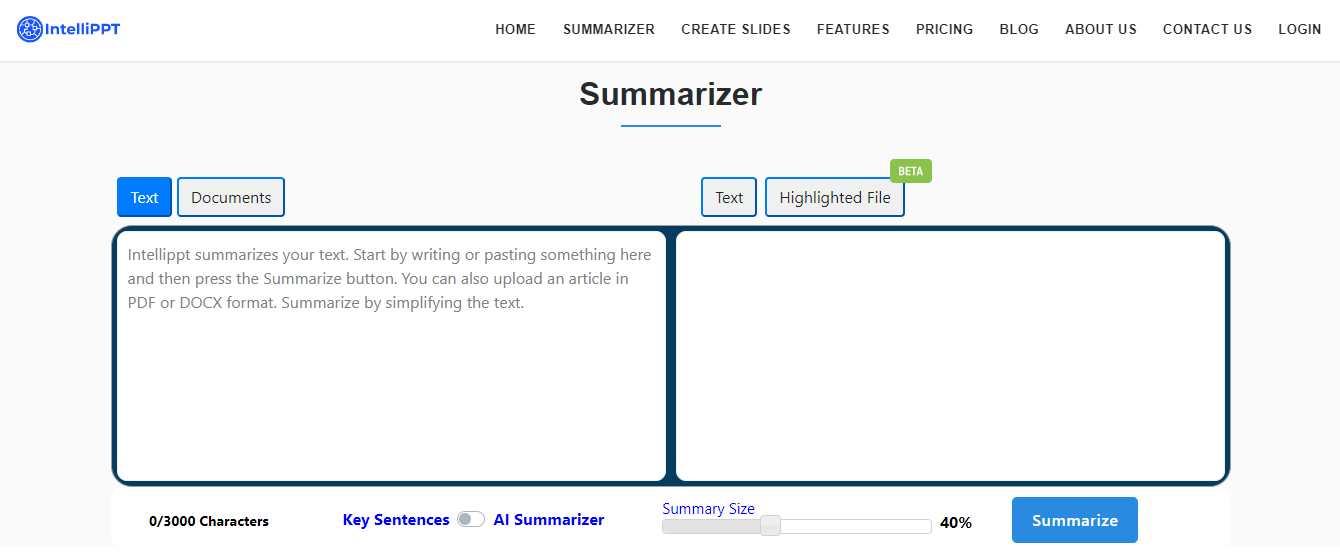This screenshot has width=1340, height=556.
Task: Switch to the Highlighted File tab
Action: [x=834, y=197]
